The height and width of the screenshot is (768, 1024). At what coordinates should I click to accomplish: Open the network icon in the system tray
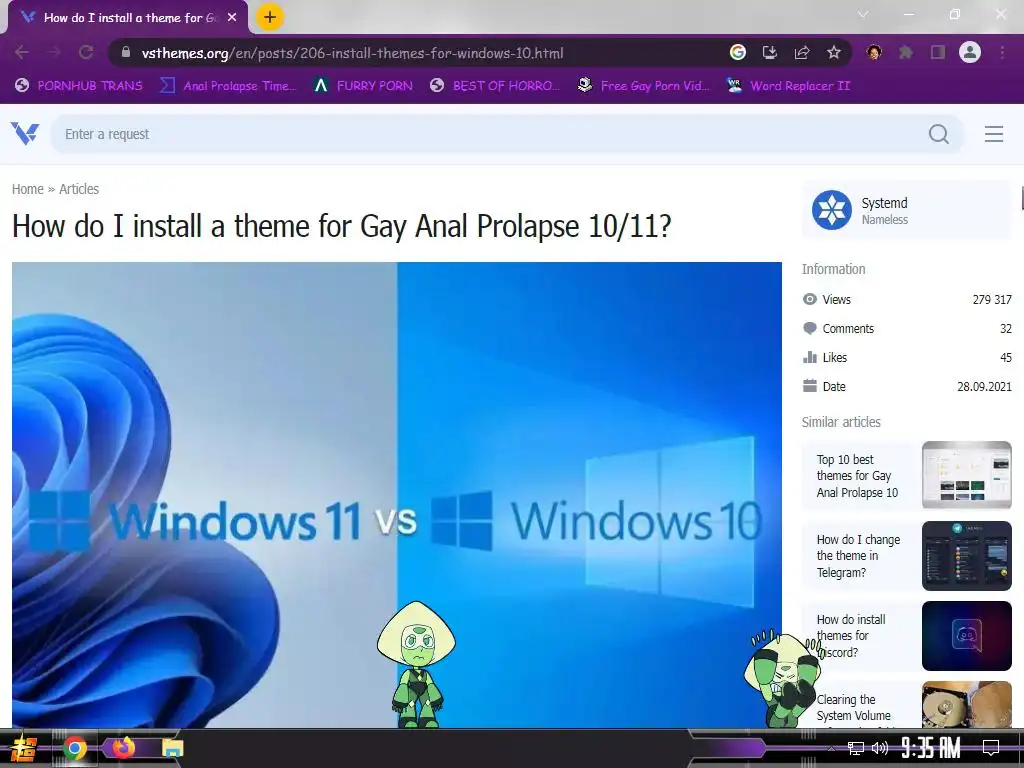(856, 748)
